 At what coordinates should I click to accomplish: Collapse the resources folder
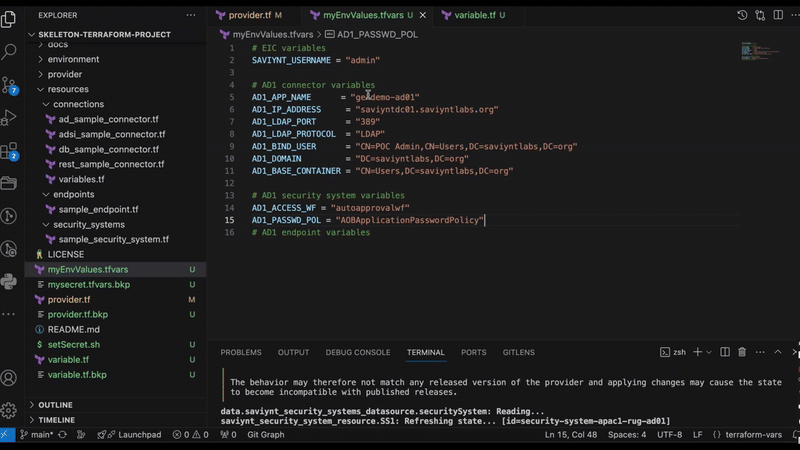pos(68,89)
